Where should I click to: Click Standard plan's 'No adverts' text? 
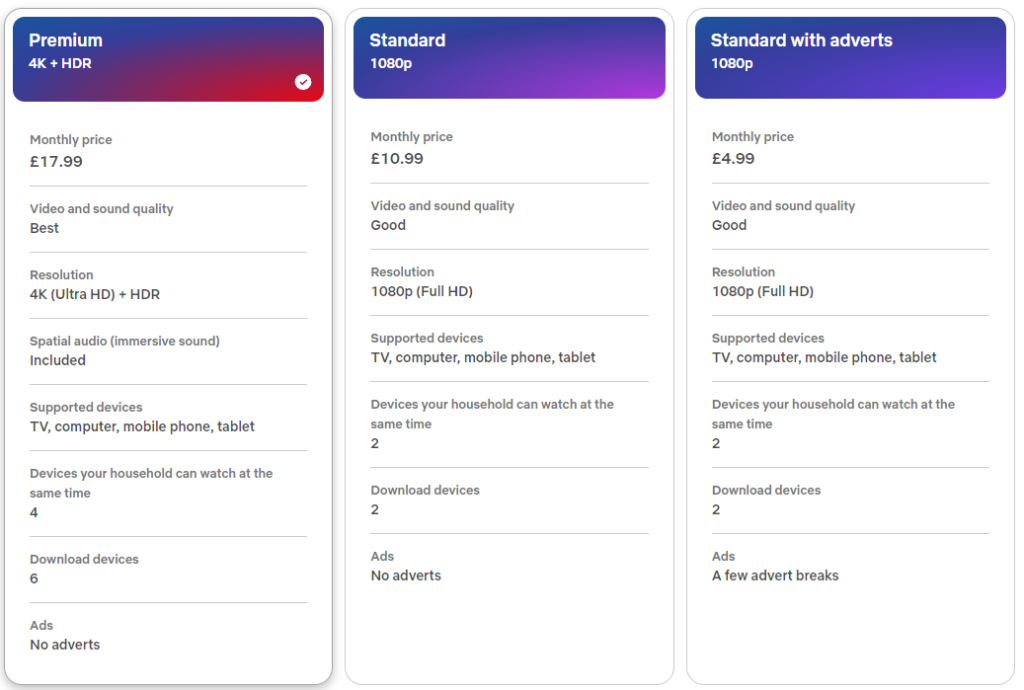click(x=406, y=575)
